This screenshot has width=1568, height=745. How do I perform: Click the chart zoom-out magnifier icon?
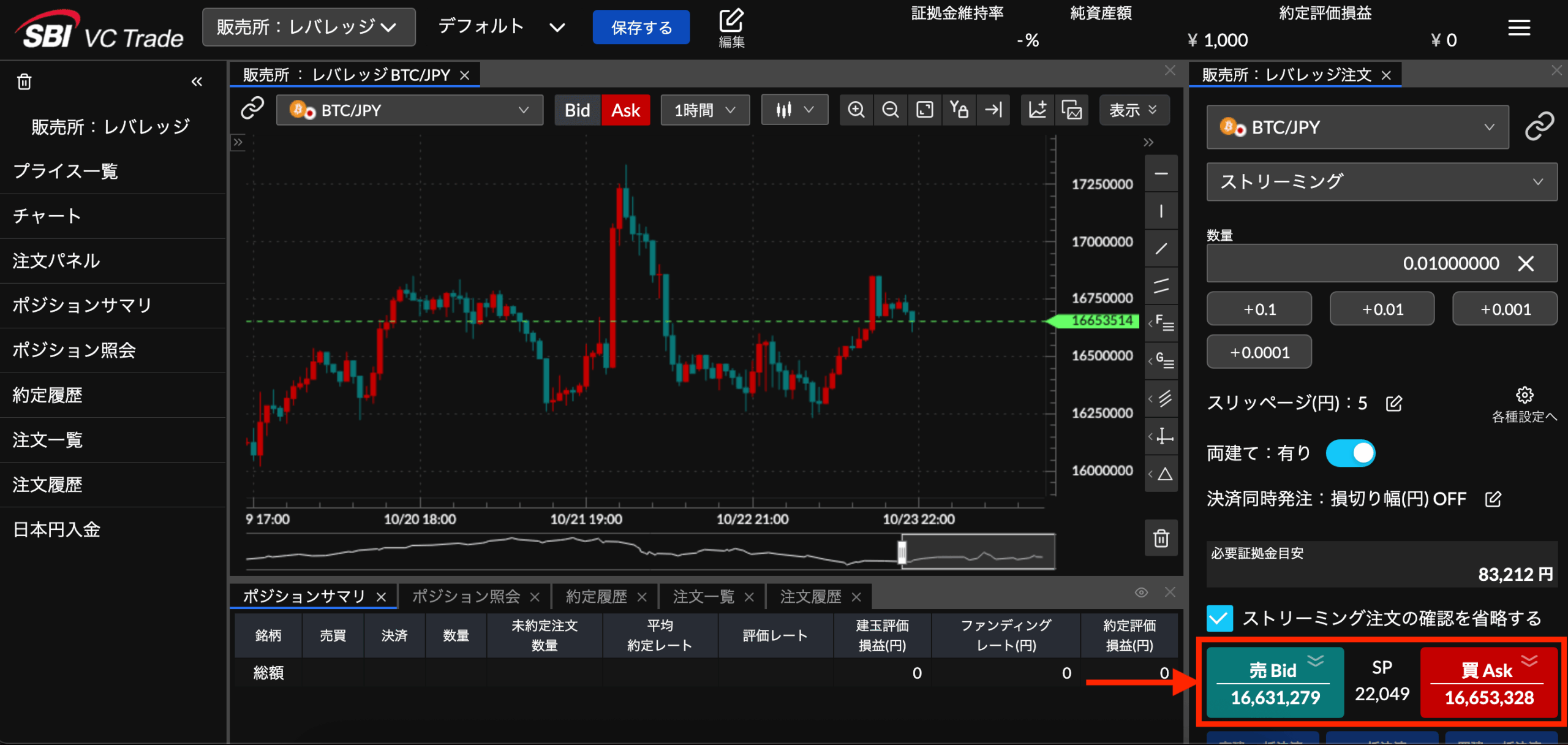(890, 110)
